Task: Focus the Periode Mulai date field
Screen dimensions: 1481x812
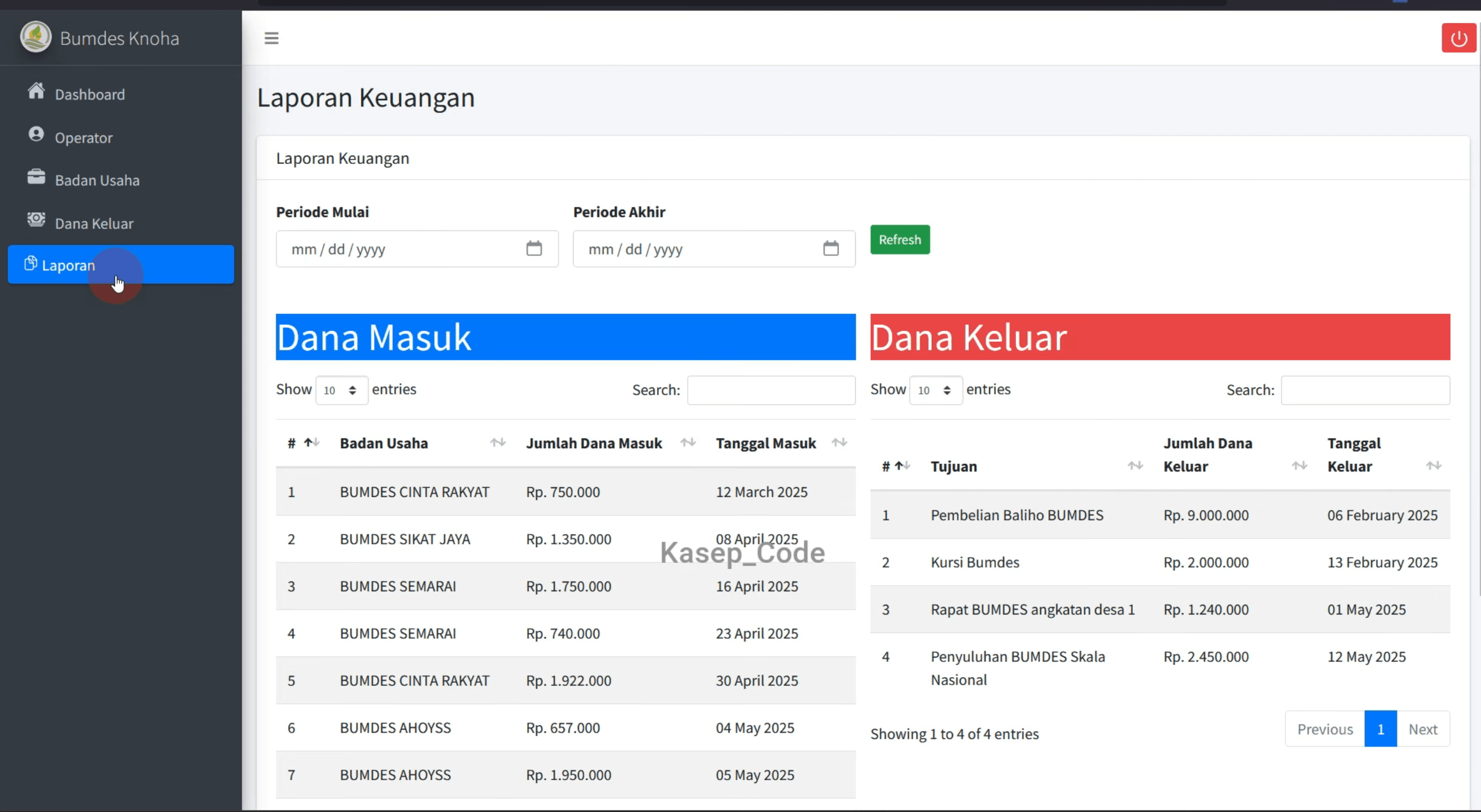Action: (417, 249)
